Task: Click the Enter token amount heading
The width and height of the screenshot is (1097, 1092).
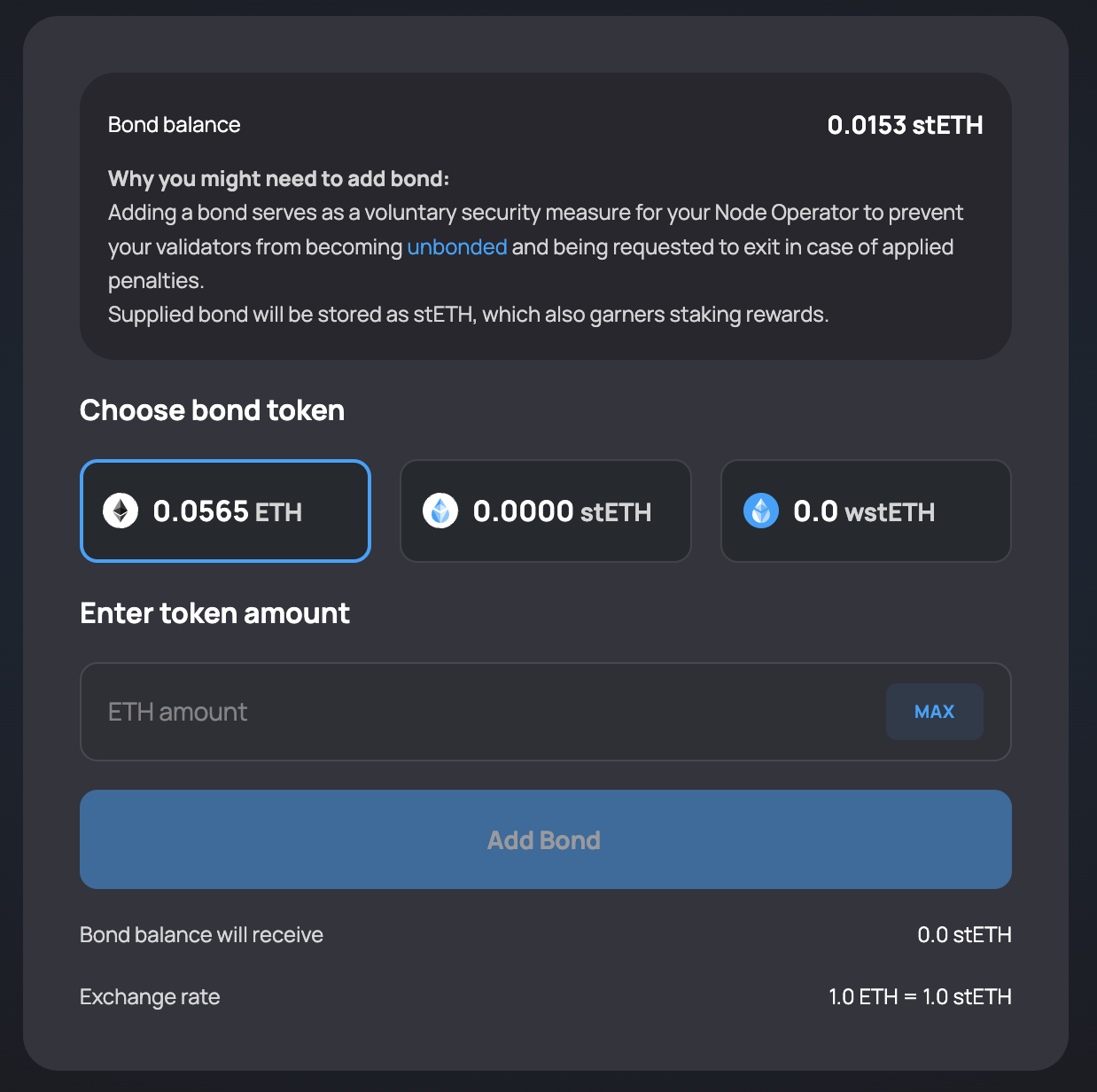Action: pyautogui.click(x=214, y=613)
